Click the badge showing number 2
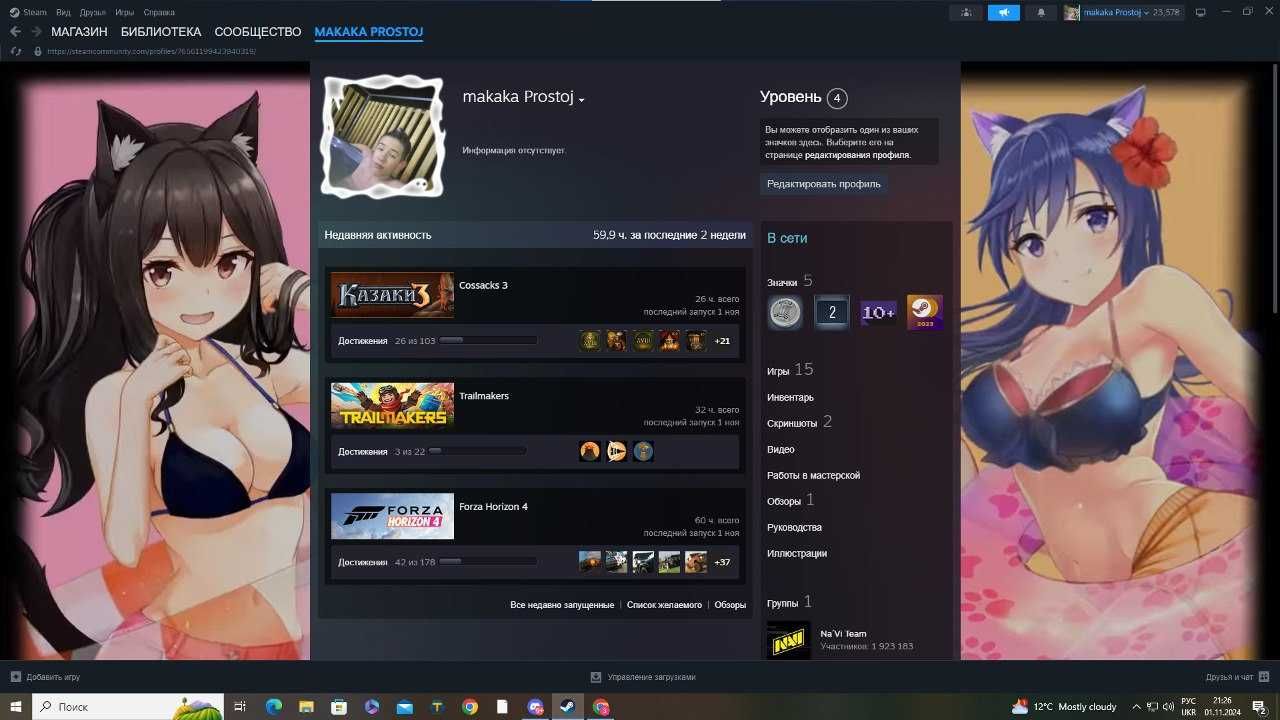 coord(832,313)
